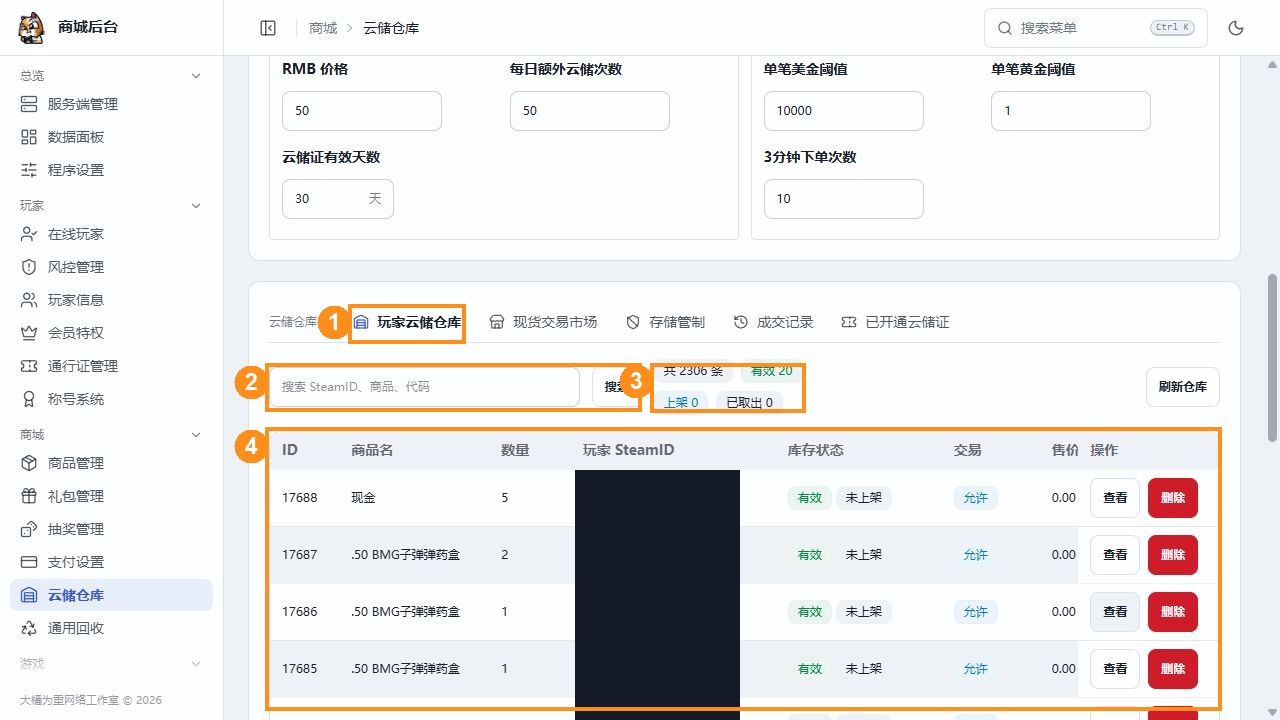The width and height of the screenshot is (1280, 720).
Task: Select the 已开通云储证 tab
Action: pyautogui.click(x=895, y=322)
